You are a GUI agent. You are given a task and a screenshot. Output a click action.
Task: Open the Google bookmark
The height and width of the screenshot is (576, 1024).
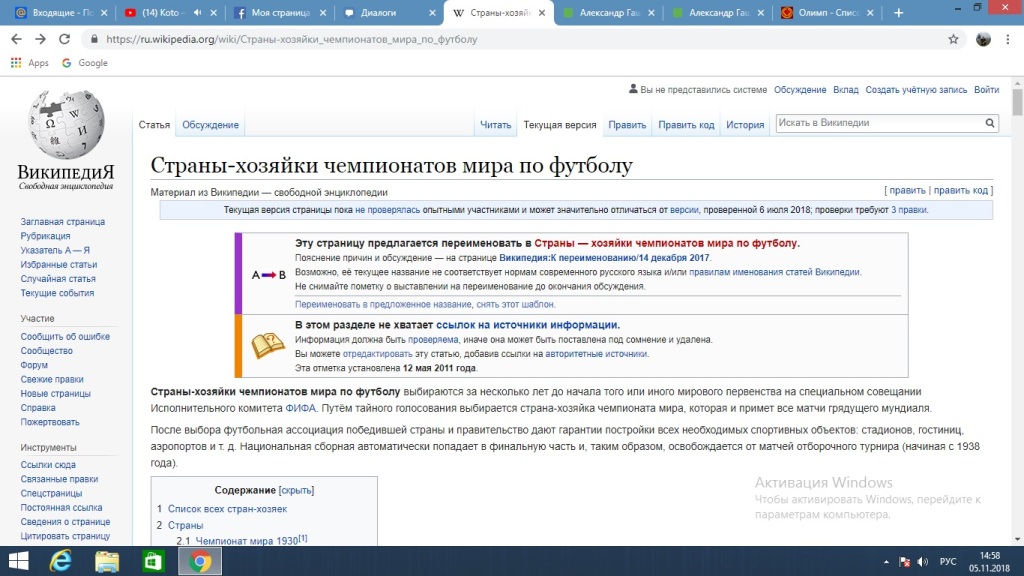pyautogui.click(x=85, y=63)
